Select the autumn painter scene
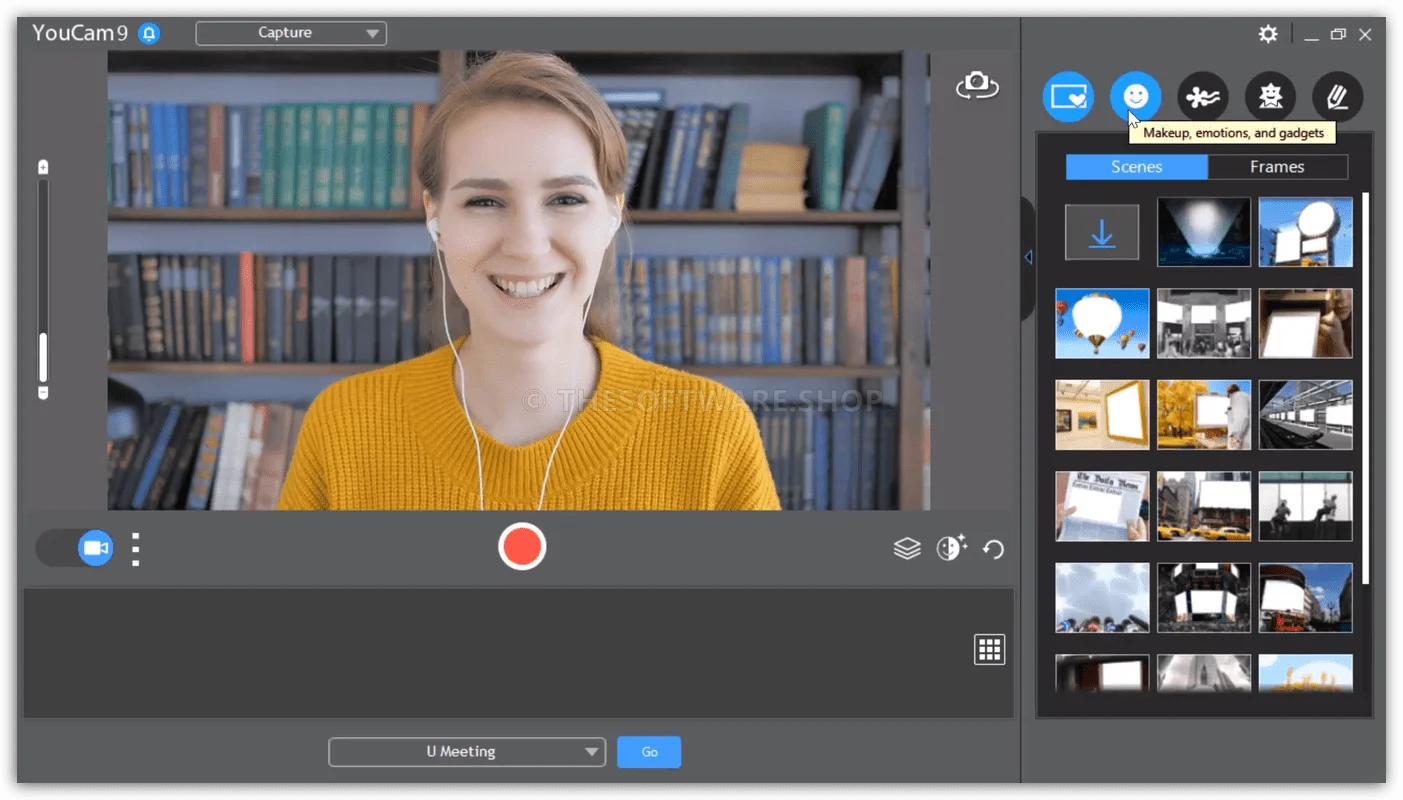 point(1204,415)
